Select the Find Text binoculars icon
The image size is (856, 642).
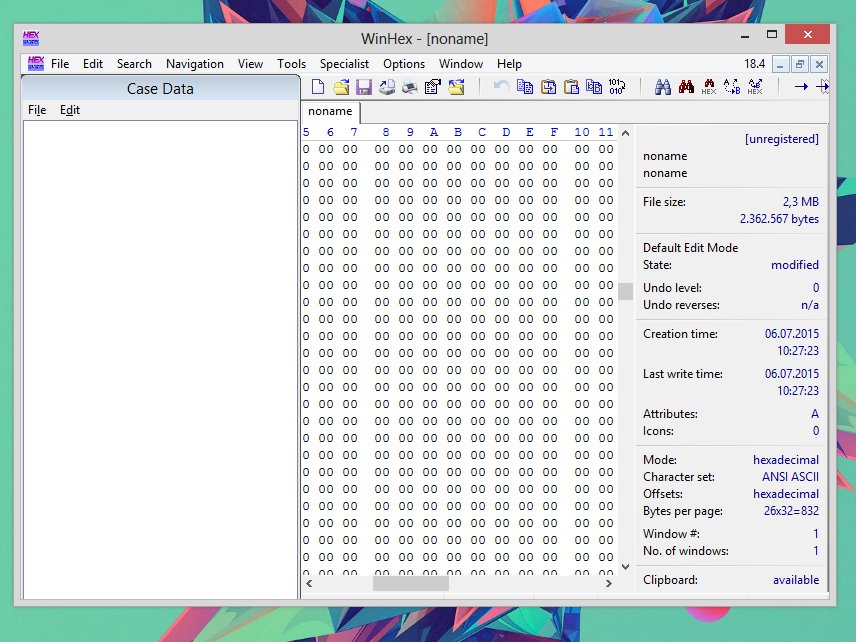(664, 87)
